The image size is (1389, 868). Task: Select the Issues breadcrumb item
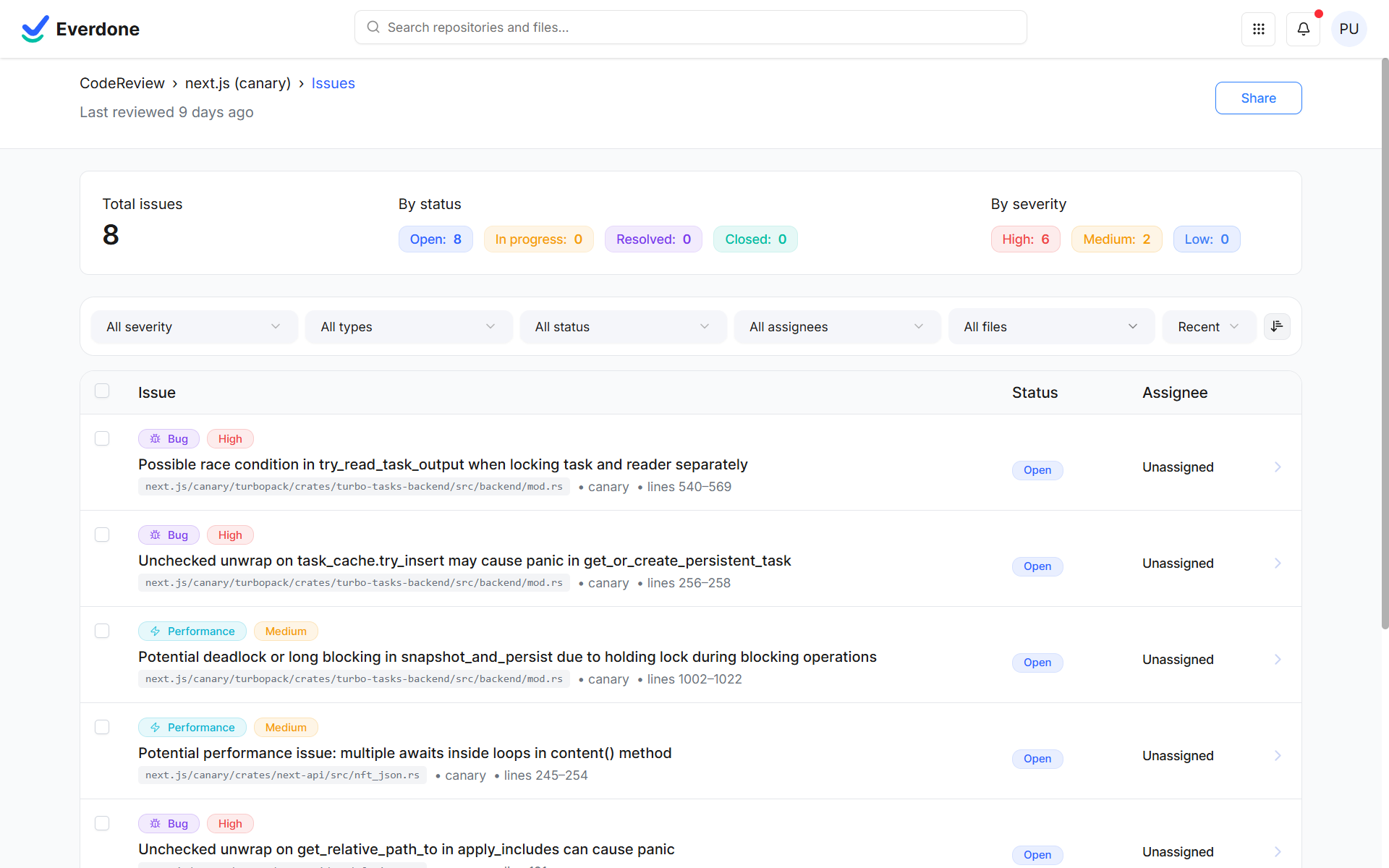point(333,83)
